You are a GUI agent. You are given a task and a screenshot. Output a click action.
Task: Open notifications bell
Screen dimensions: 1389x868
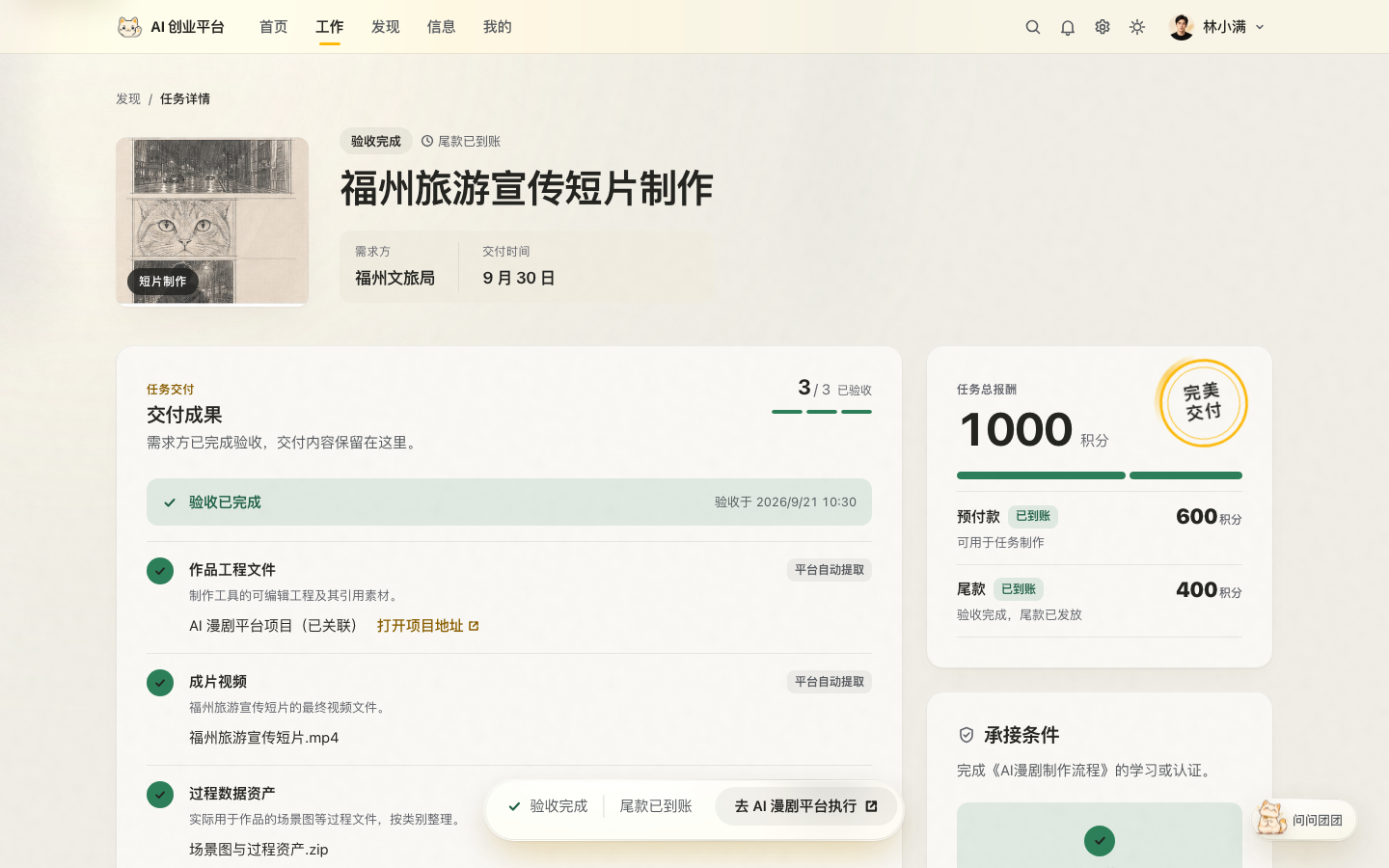pyautogui.click(x=1068, y=27)
